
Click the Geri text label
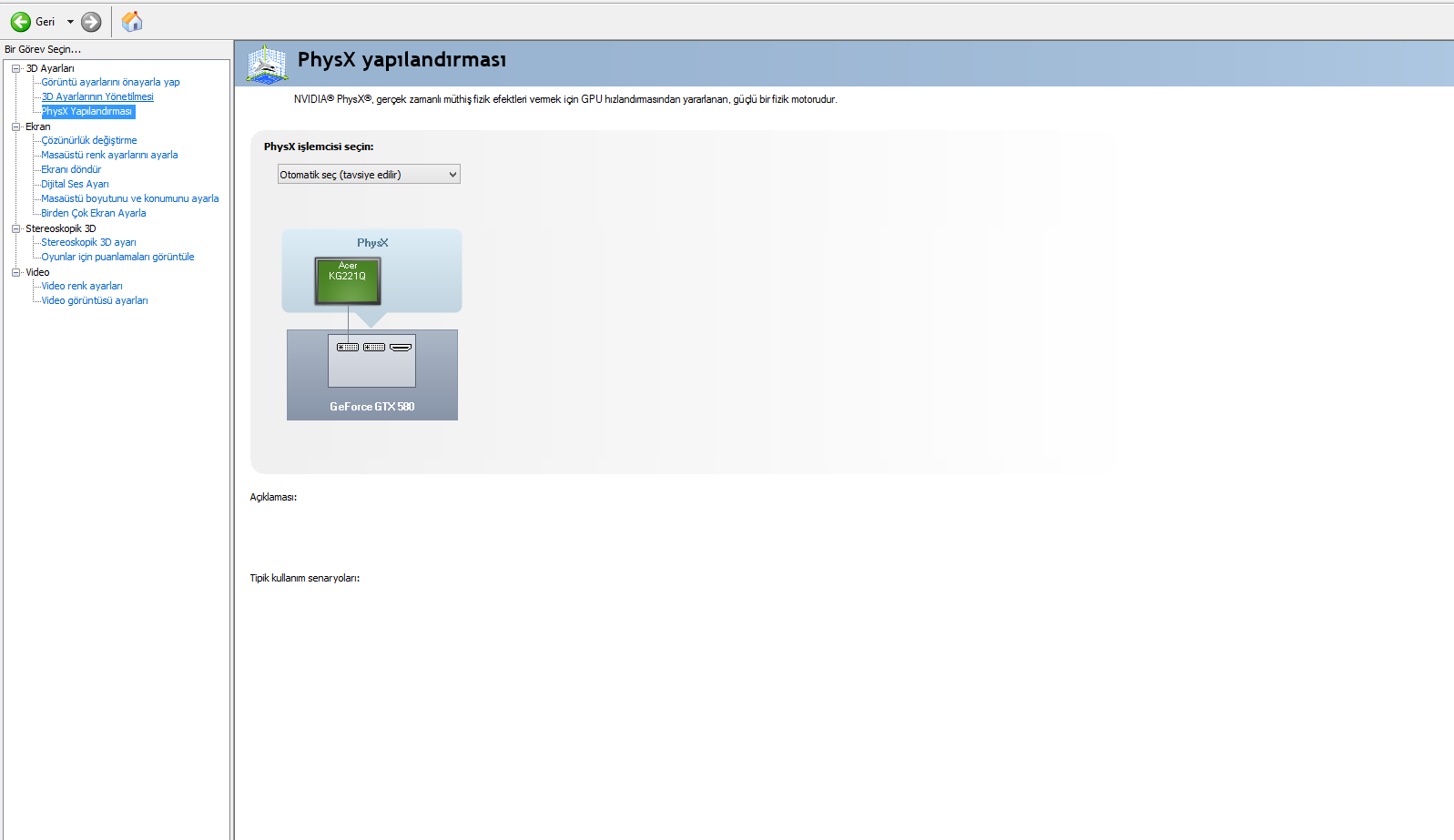46,22
